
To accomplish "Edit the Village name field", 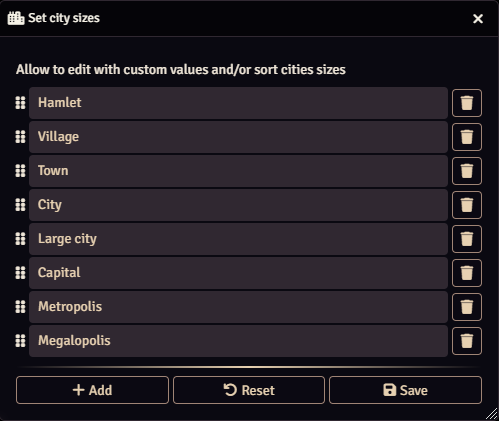I will 238,137.
